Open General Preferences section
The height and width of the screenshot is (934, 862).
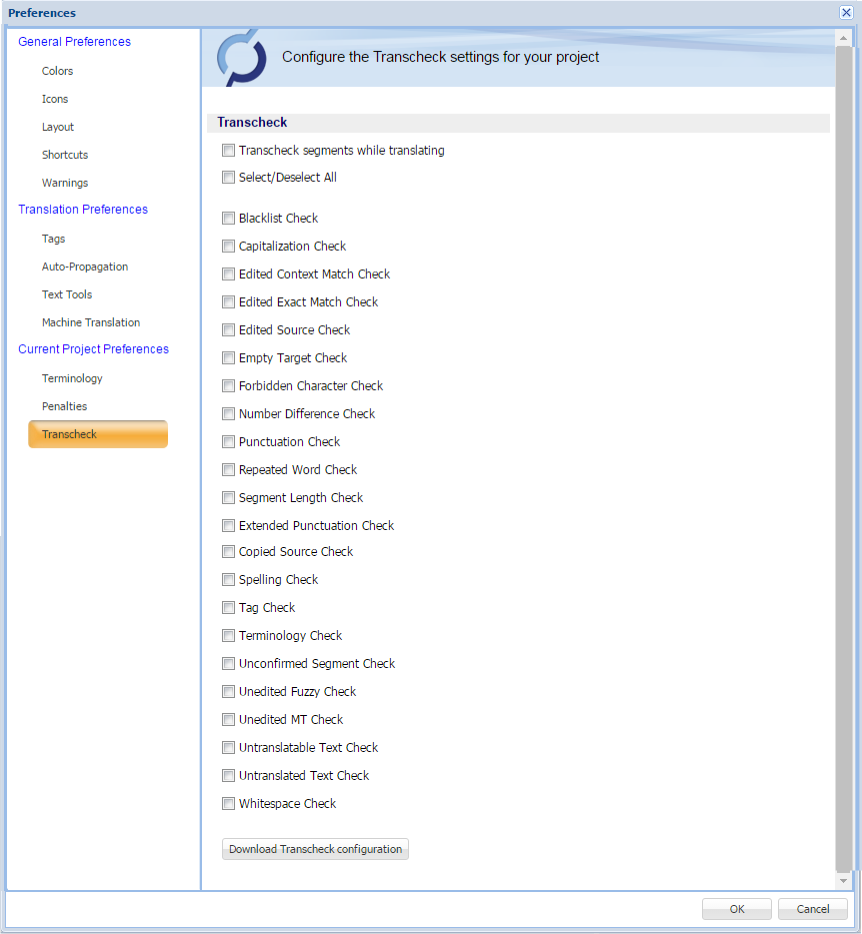point(74,42)
